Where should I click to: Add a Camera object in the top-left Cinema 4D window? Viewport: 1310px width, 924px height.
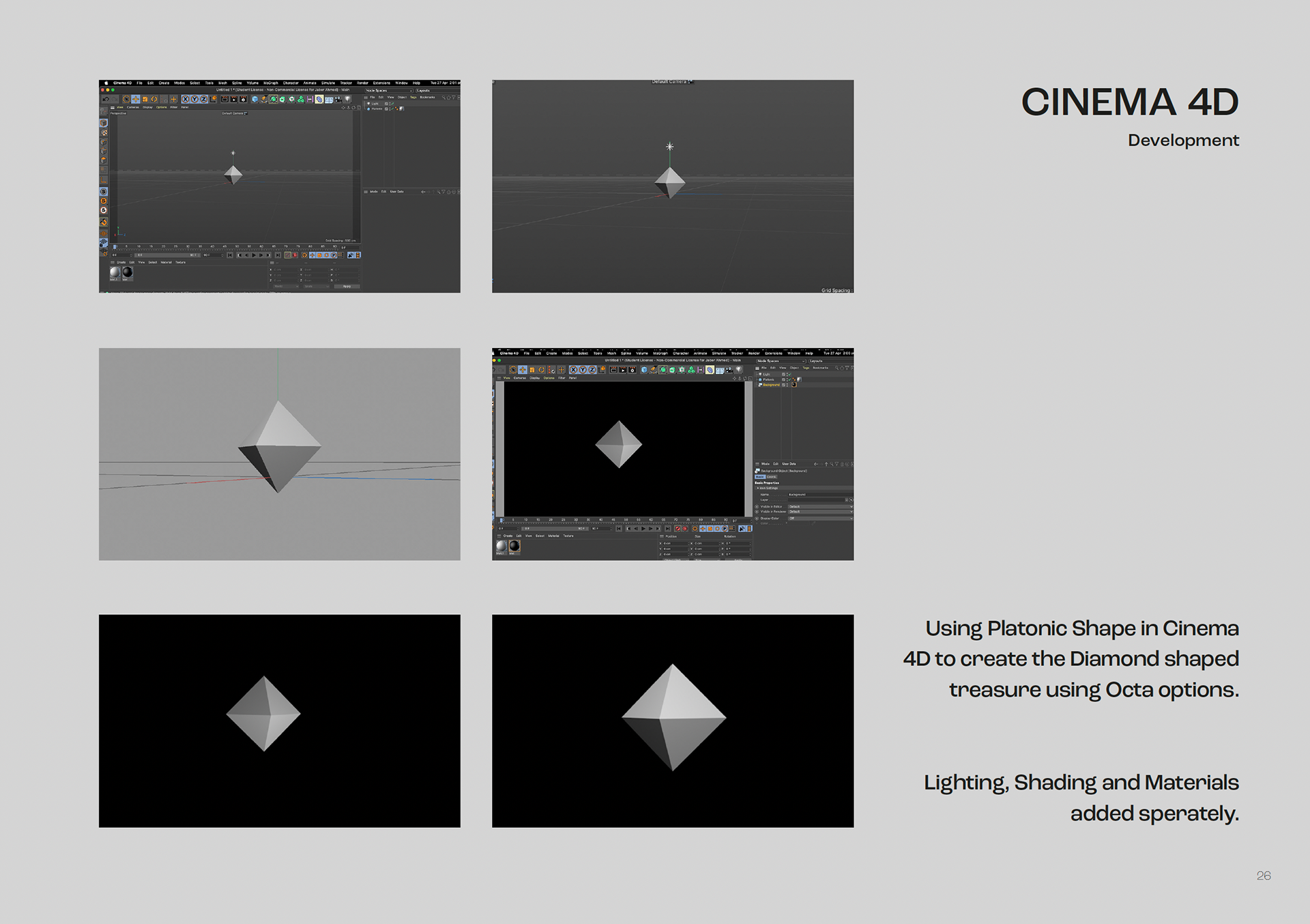338,99
